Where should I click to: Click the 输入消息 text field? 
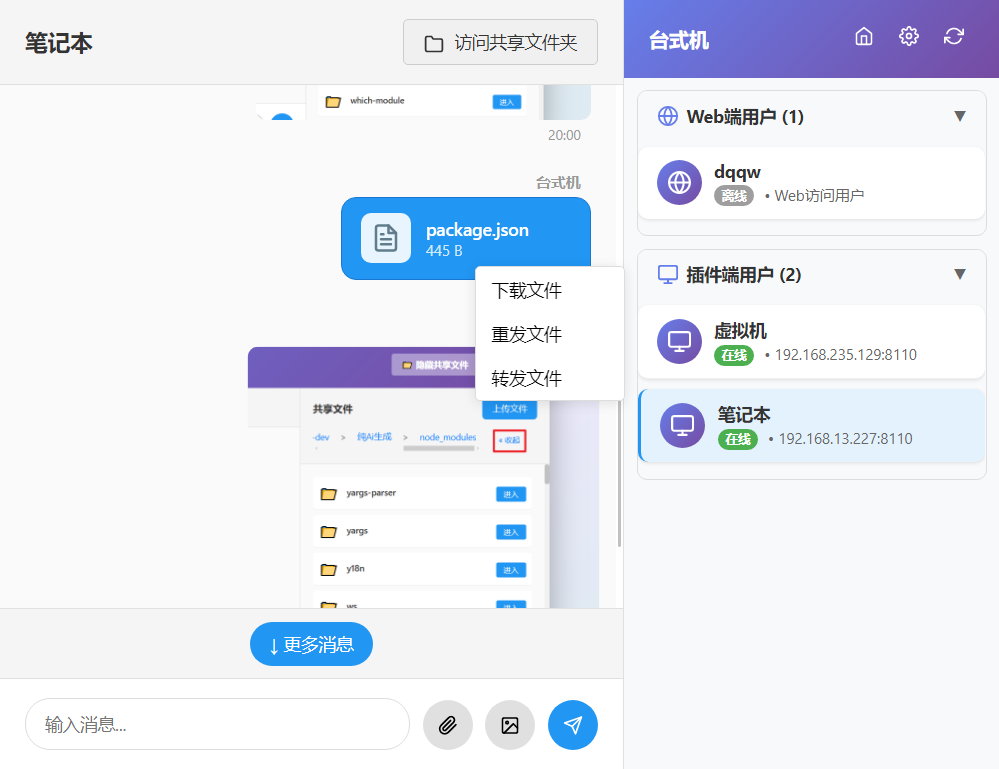[217, 724]
